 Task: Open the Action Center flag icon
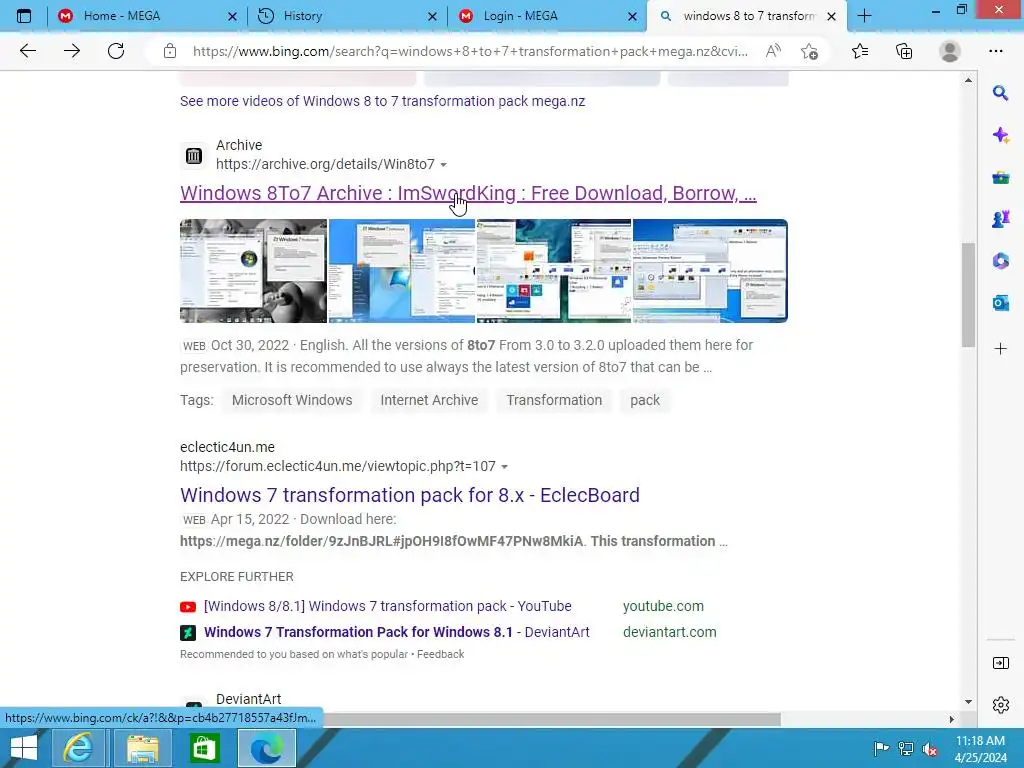pos(881,748)
